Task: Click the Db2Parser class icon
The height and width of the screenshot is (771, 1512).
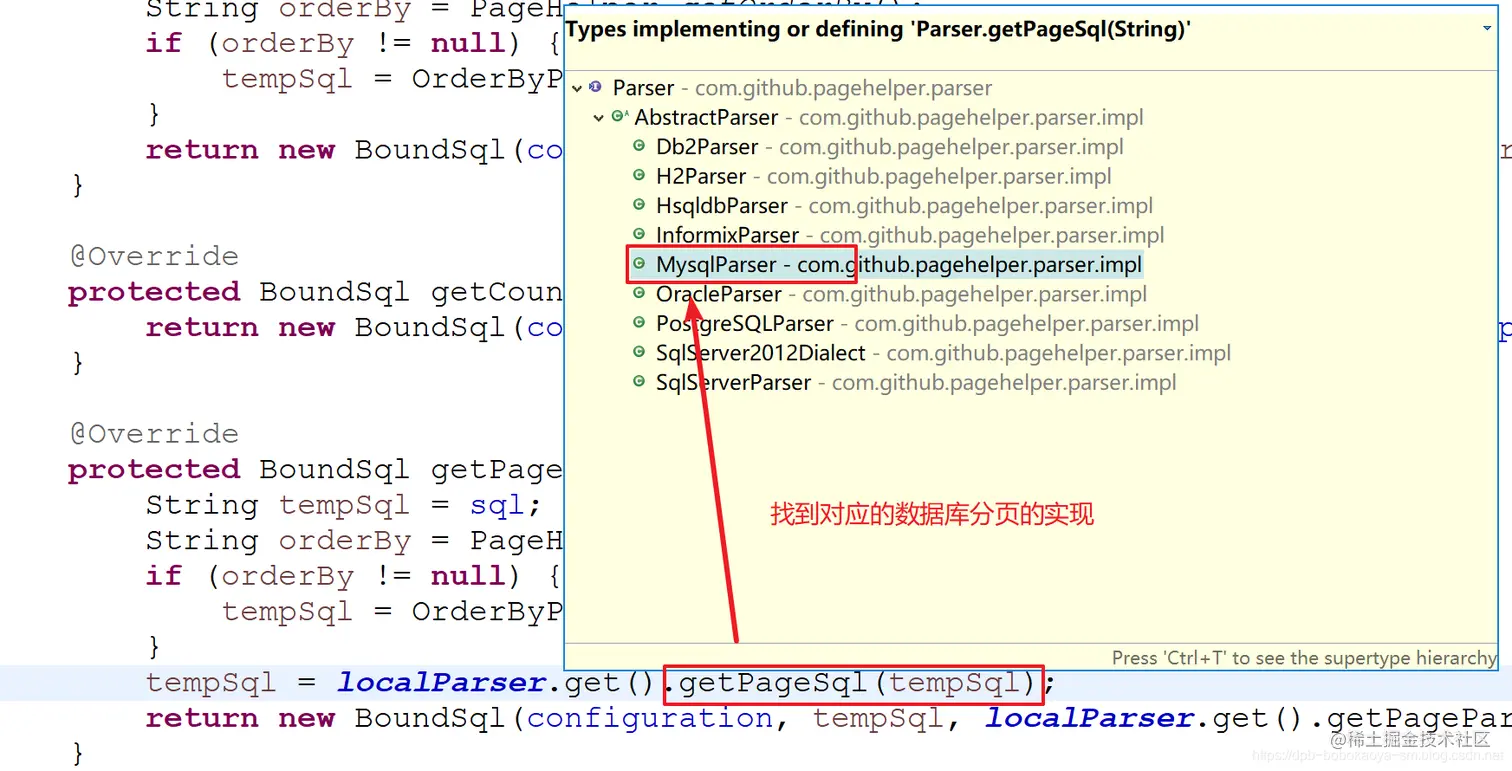Action: pos(639,147)
